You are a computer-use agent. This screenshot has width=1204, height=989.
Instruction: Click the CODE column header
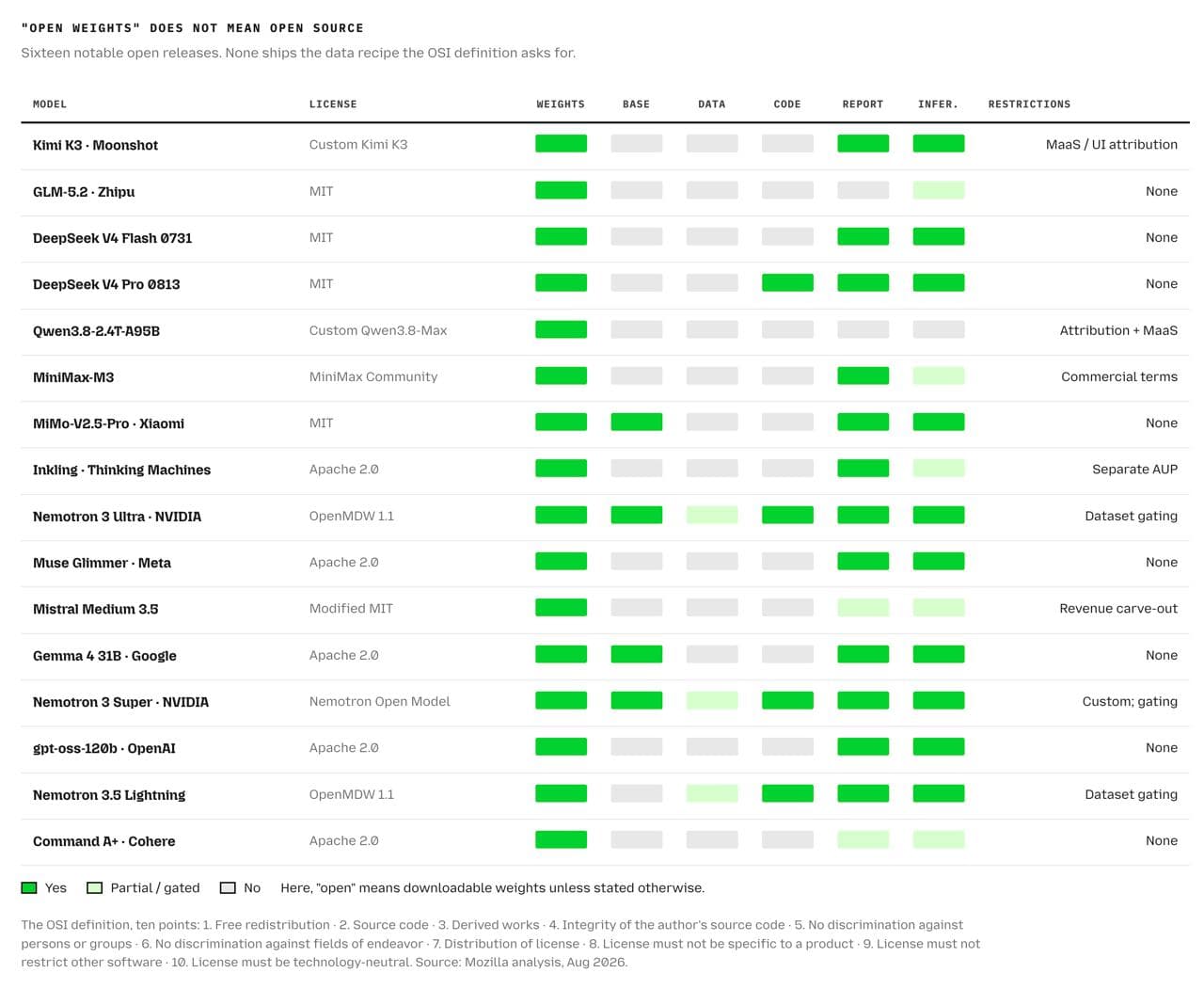pos(787,104)
